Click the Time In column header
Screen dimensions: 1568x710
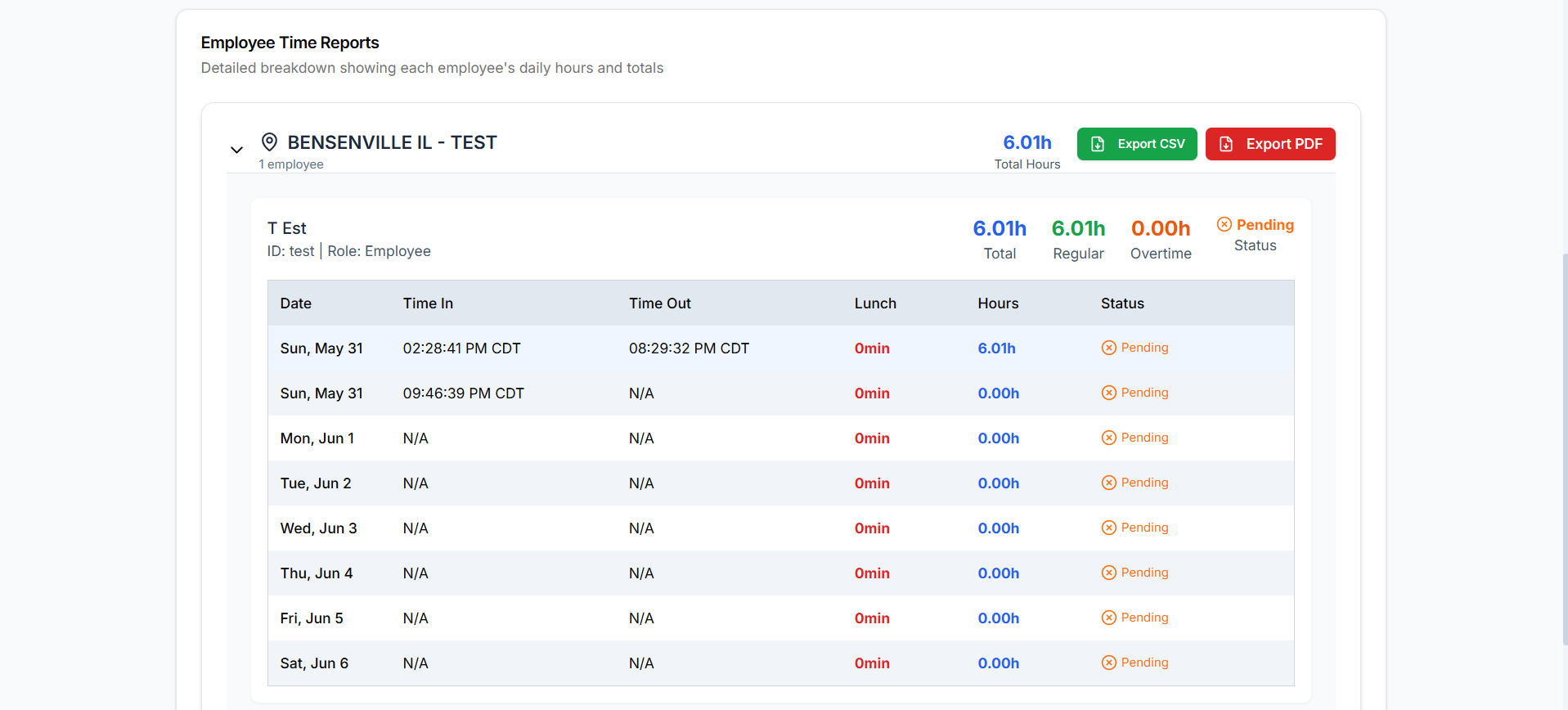click(x=428, y=303)
